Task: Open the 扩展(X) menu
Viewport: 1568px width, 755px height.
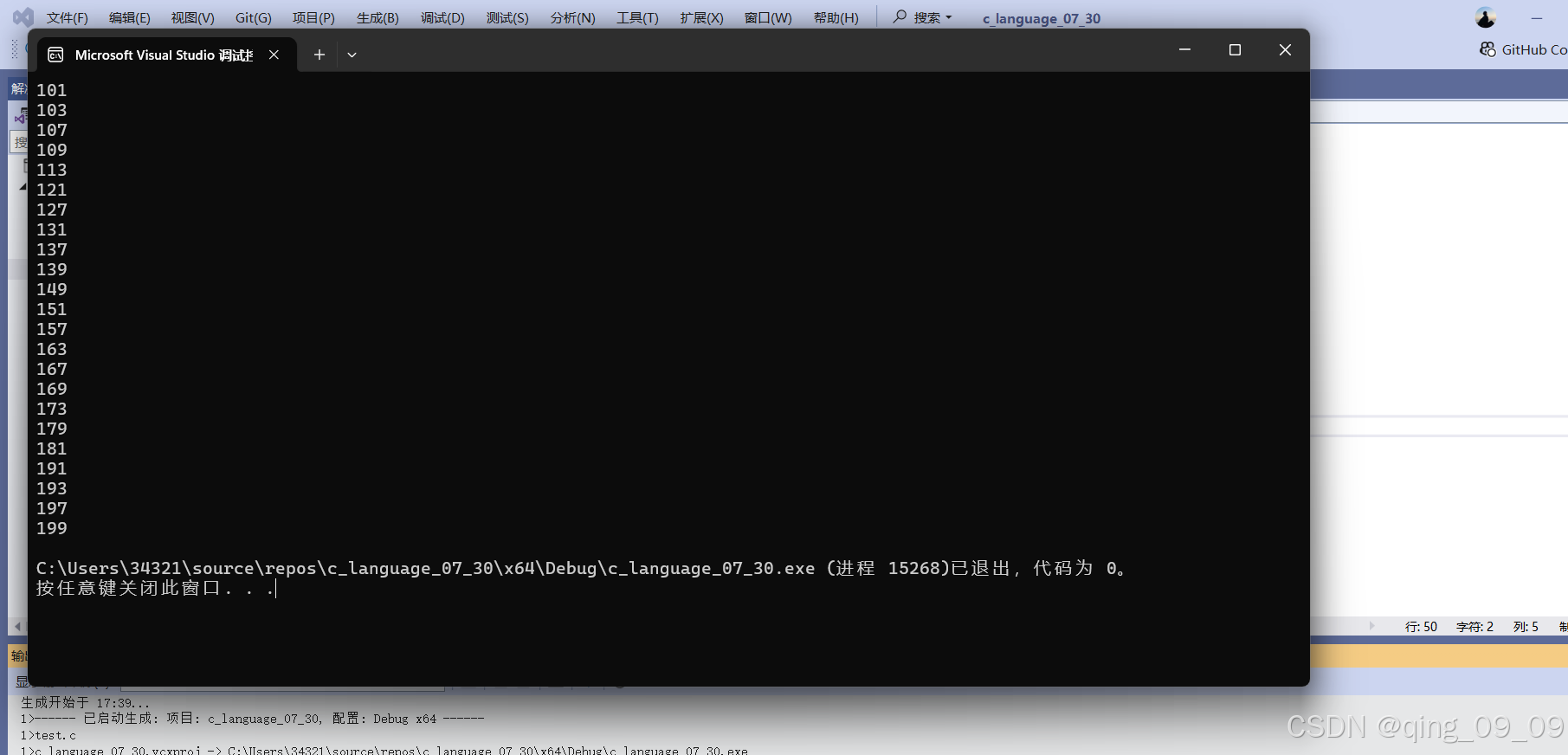Action: (701, 18)
